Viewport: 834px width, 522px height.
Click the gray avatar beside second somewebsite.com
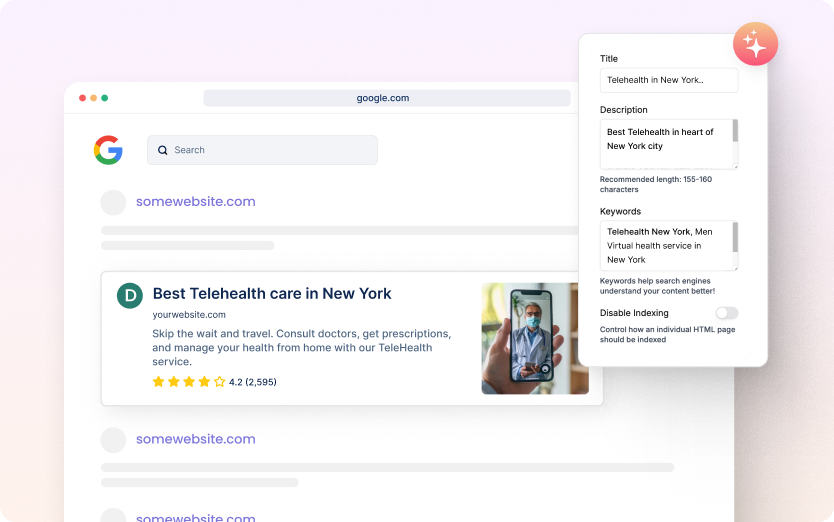[x=113, y=440]
